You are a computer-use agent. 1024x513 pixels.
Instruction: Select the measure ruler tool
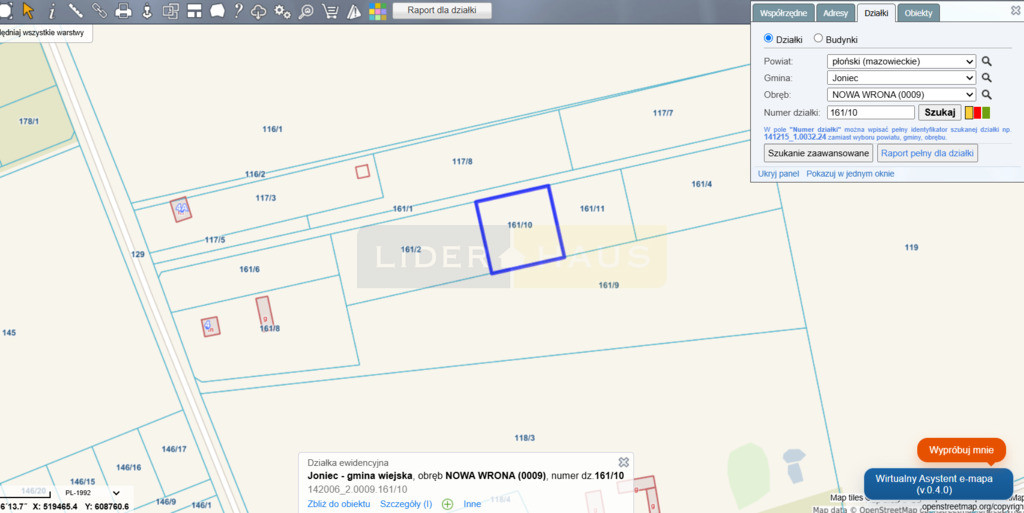pos(75,10)
